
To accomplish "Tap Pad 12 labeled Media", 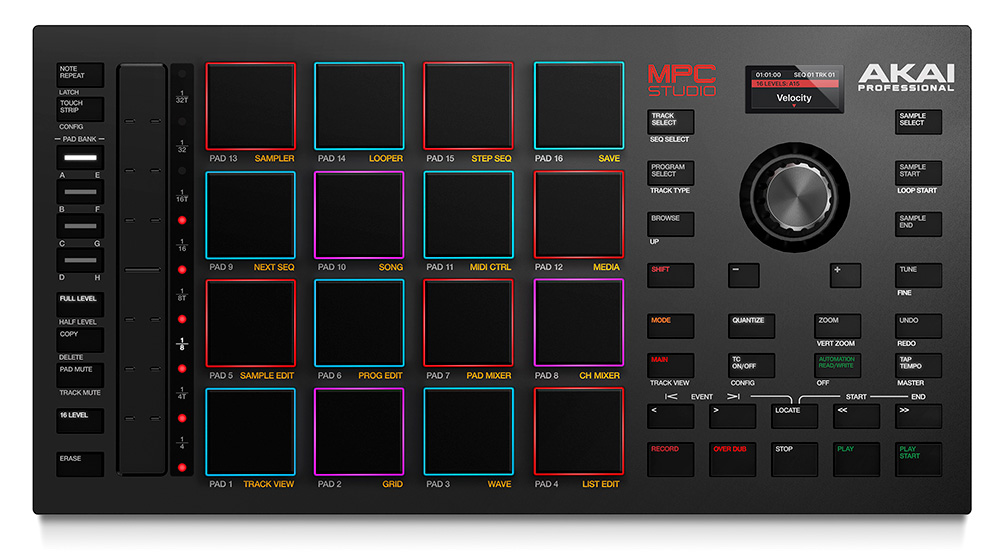I will pos(578,215).
